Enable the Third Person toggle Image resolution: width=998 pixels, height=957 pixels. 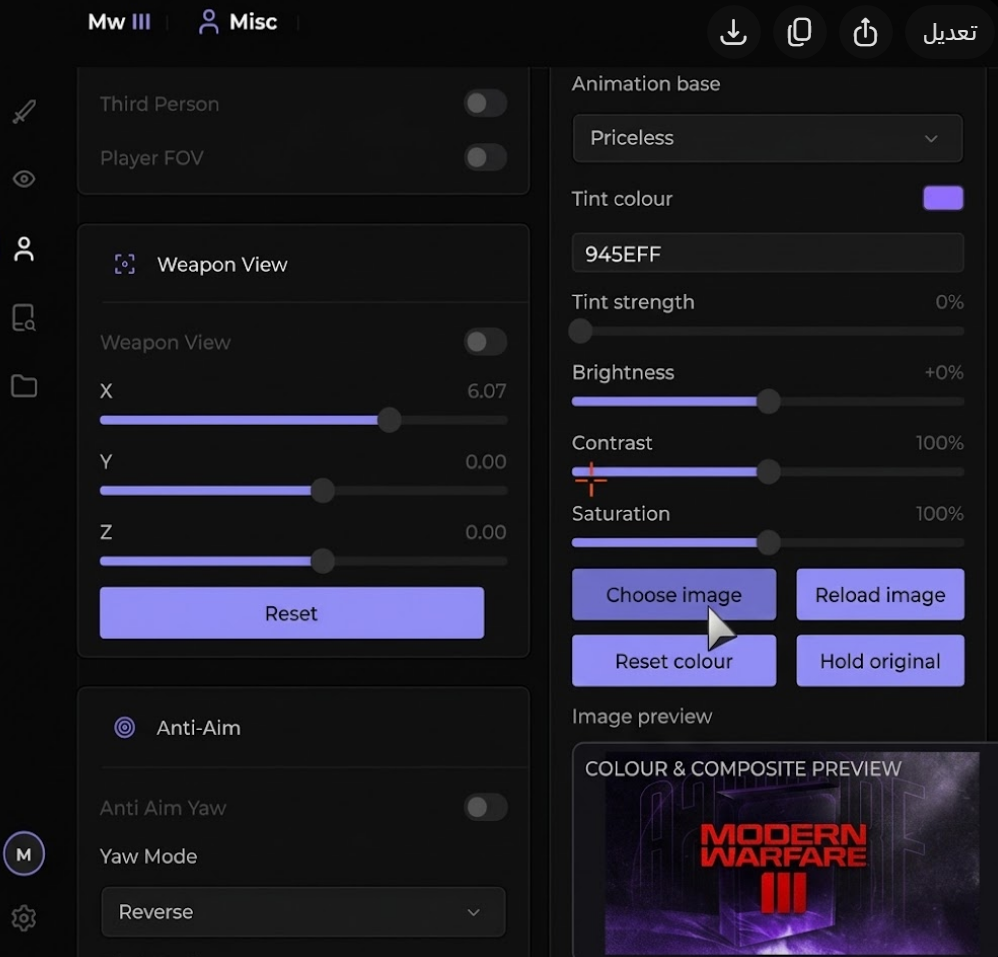(486, 103)
